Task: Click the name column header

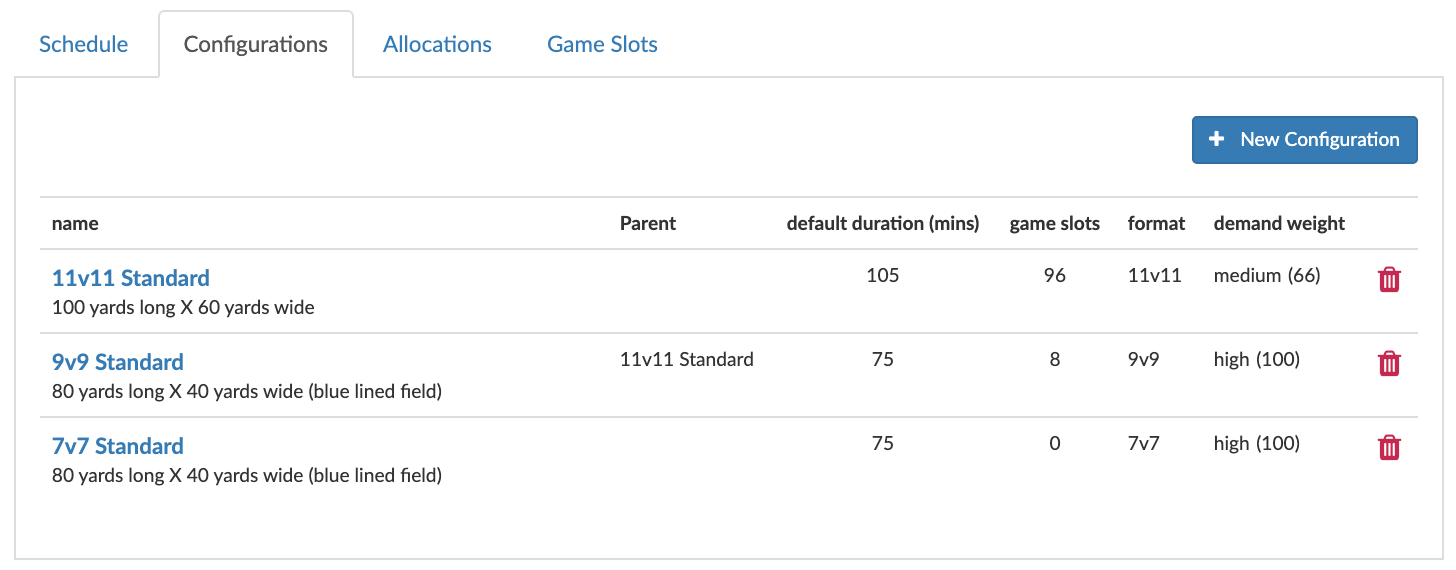Action: (75, 223)
